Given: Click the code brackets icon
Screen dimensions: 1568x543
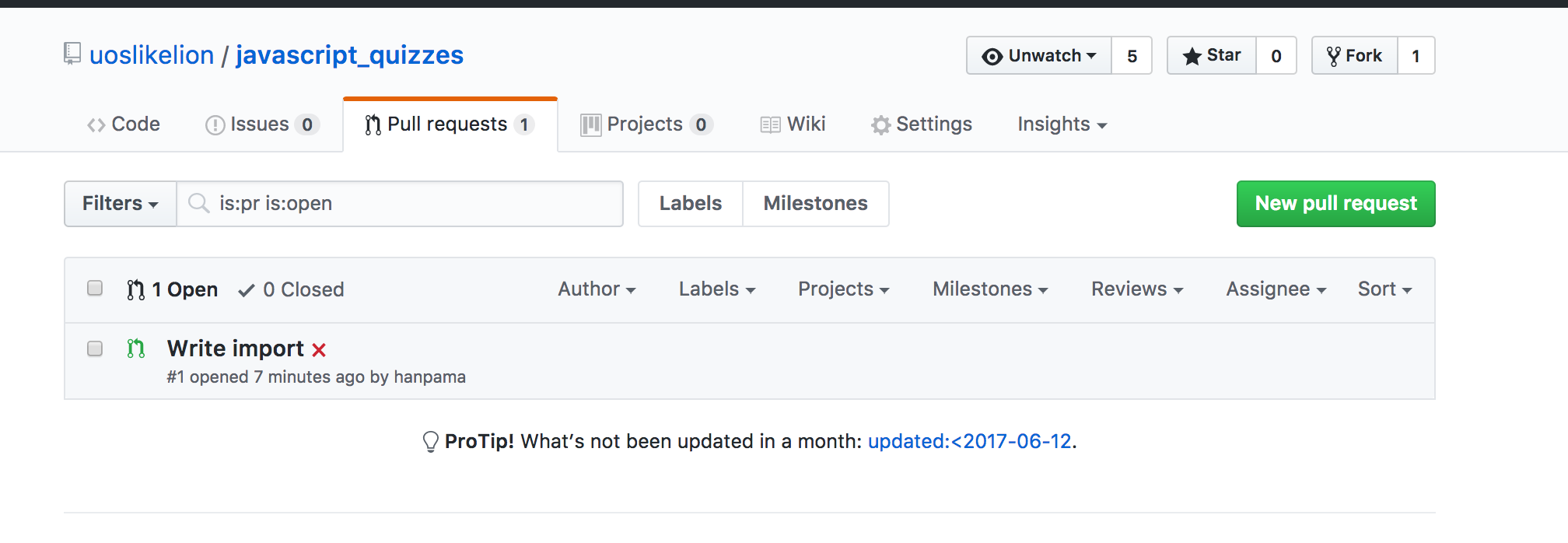Looking at the screenshot, I should (x=96, y=125).
